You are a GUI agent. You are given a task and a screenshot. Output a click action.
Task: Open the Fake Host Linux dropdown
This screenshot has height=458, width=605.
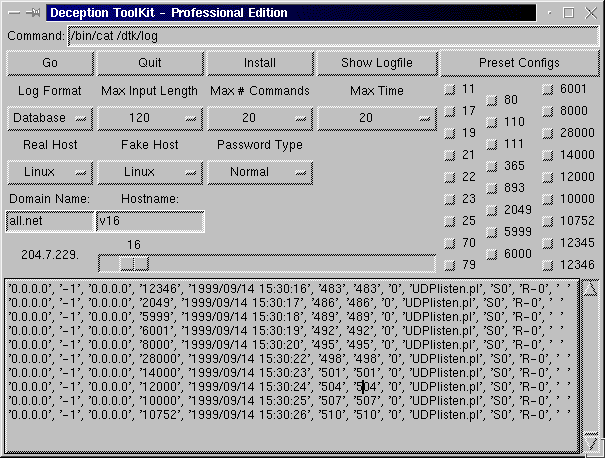tap(150, 172)
